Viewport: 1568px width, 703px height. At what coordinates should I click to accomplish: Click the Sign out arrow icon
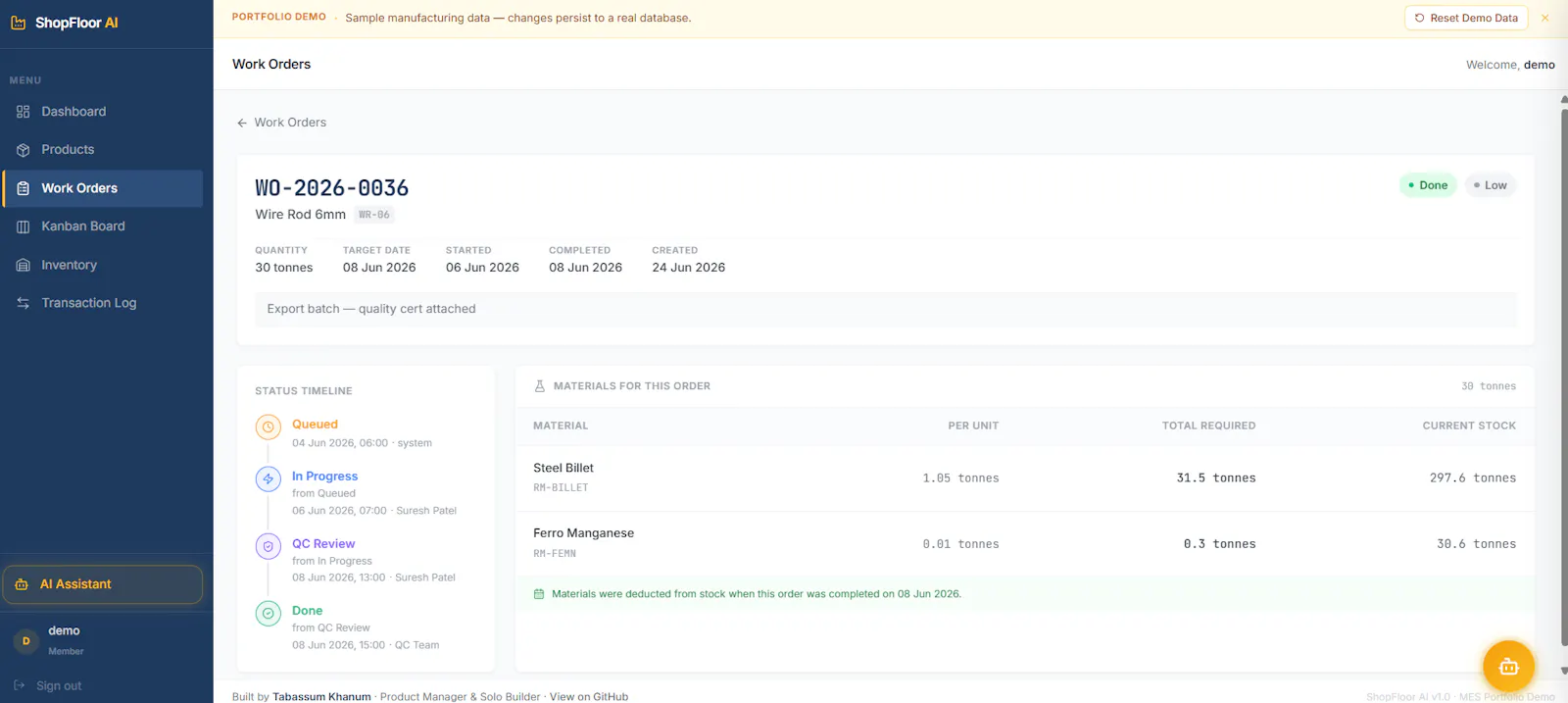(x=20, y=685)
